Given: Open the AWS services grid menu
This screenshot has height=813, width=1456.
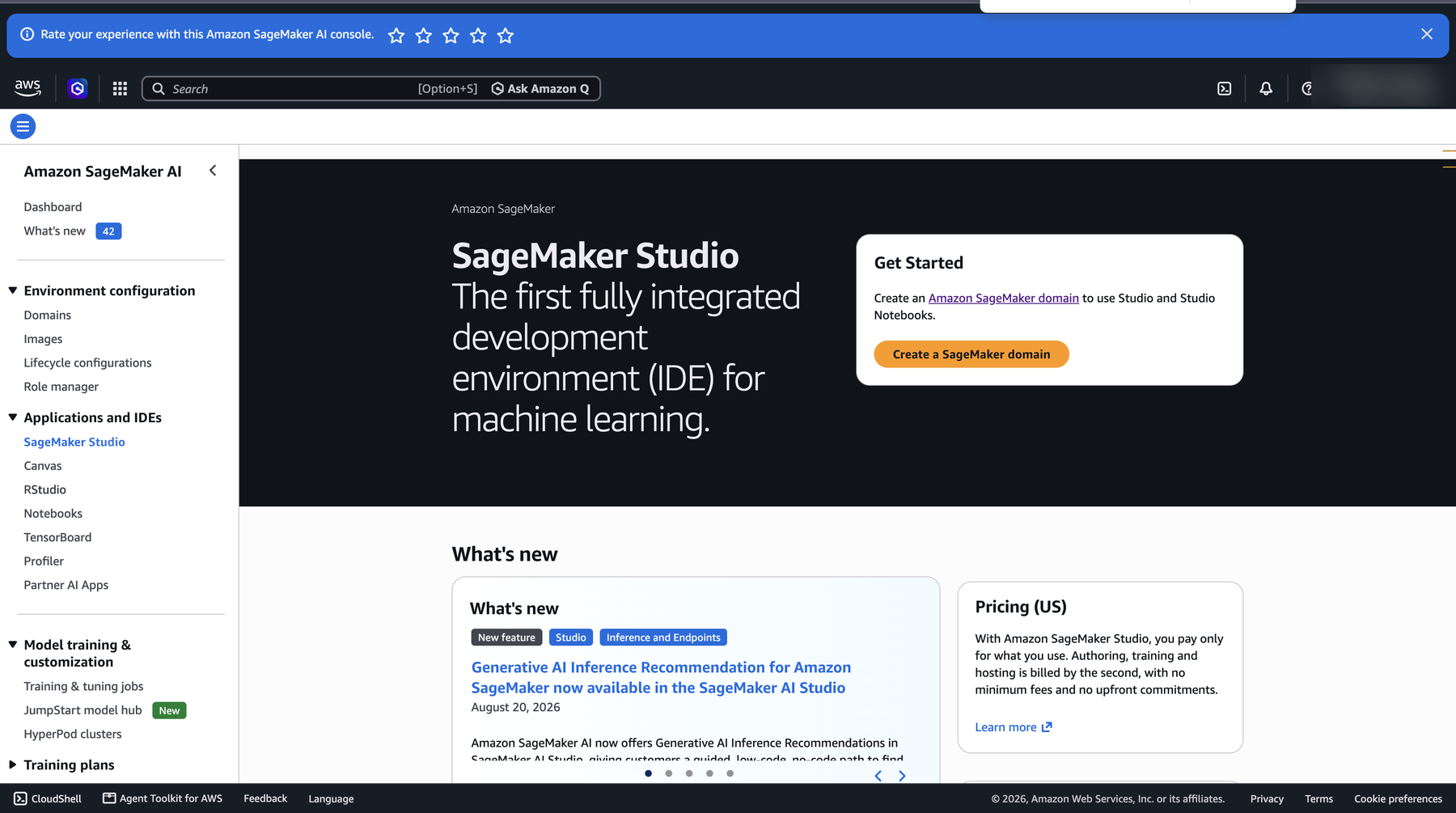Looking at the screenshot, I should (x=120, y=88).
